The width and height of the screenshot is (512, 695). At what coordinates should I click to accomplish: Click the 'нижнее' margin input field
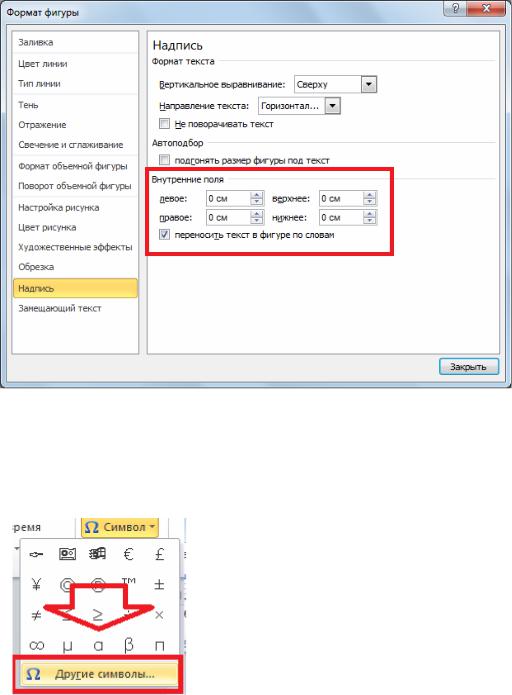[341, 218]
